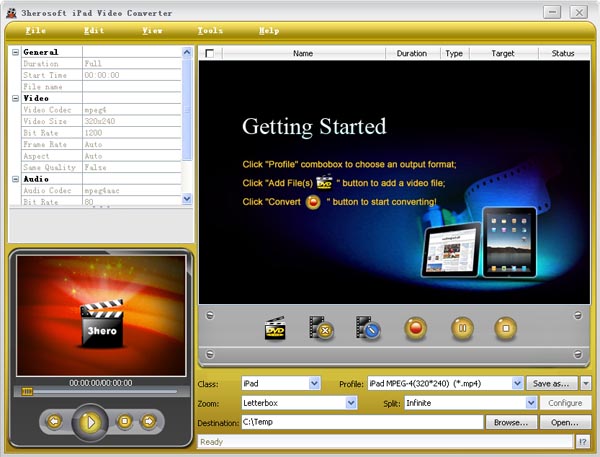This screenshot has width=600, height=457.
Task: Open the Edit menu
Action: [x=94, y=31]
